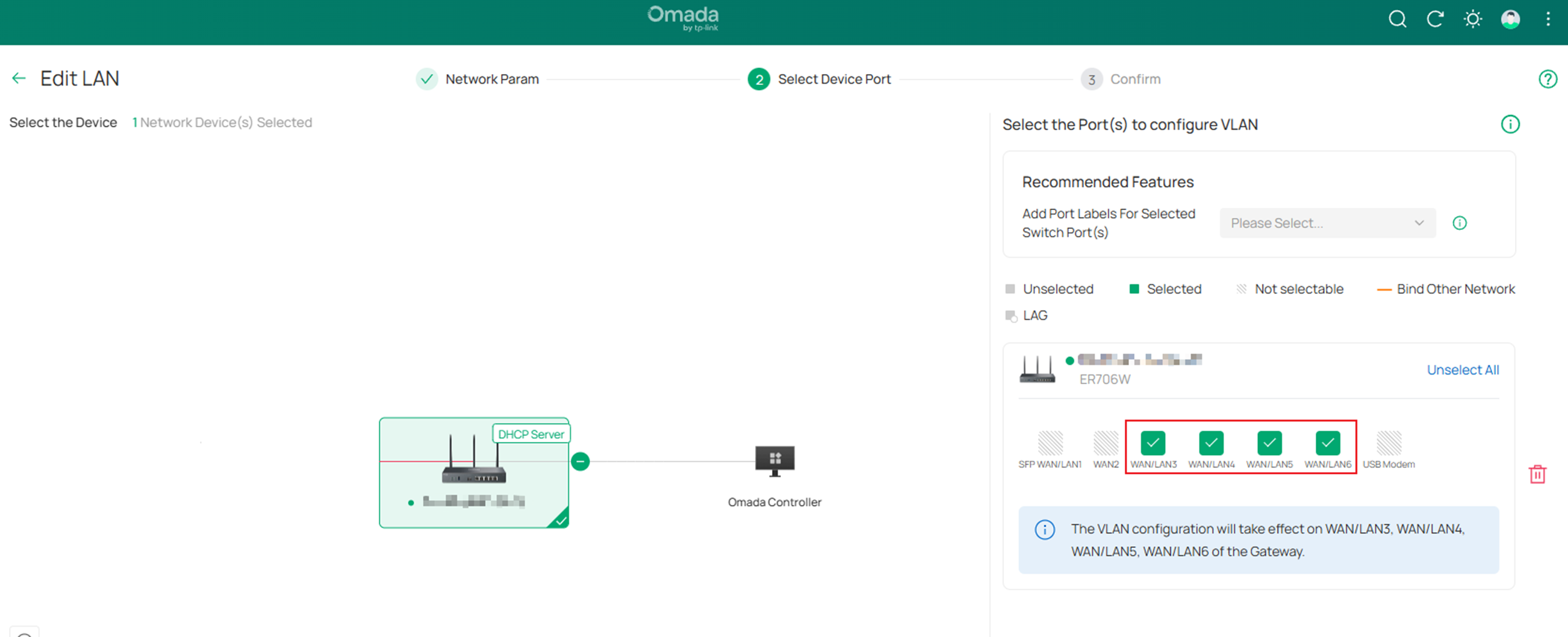Refresh the Omada controller page

click(1435, 19)
